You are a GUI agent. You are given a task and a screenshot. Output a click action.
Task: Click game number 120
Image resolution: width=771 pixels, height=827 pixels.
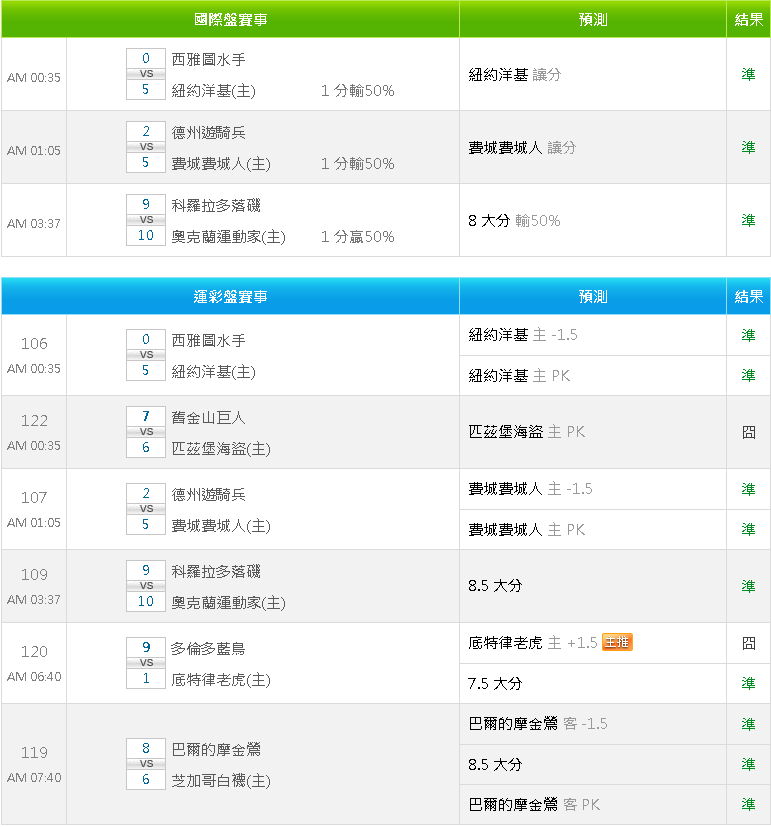[x=34, y=651]
